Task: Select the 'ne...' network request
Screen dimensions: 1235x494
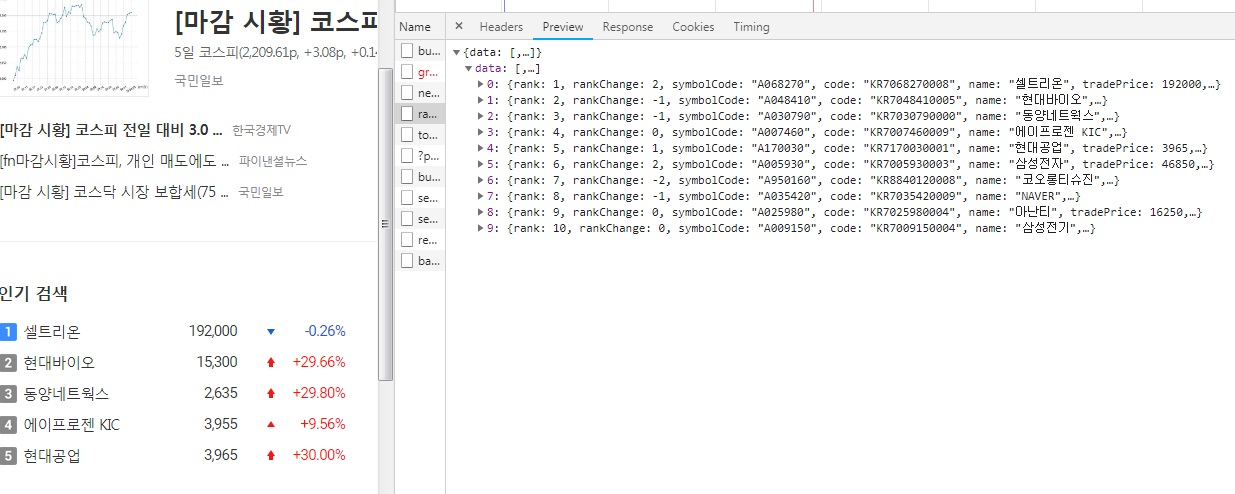Action: 420,93
